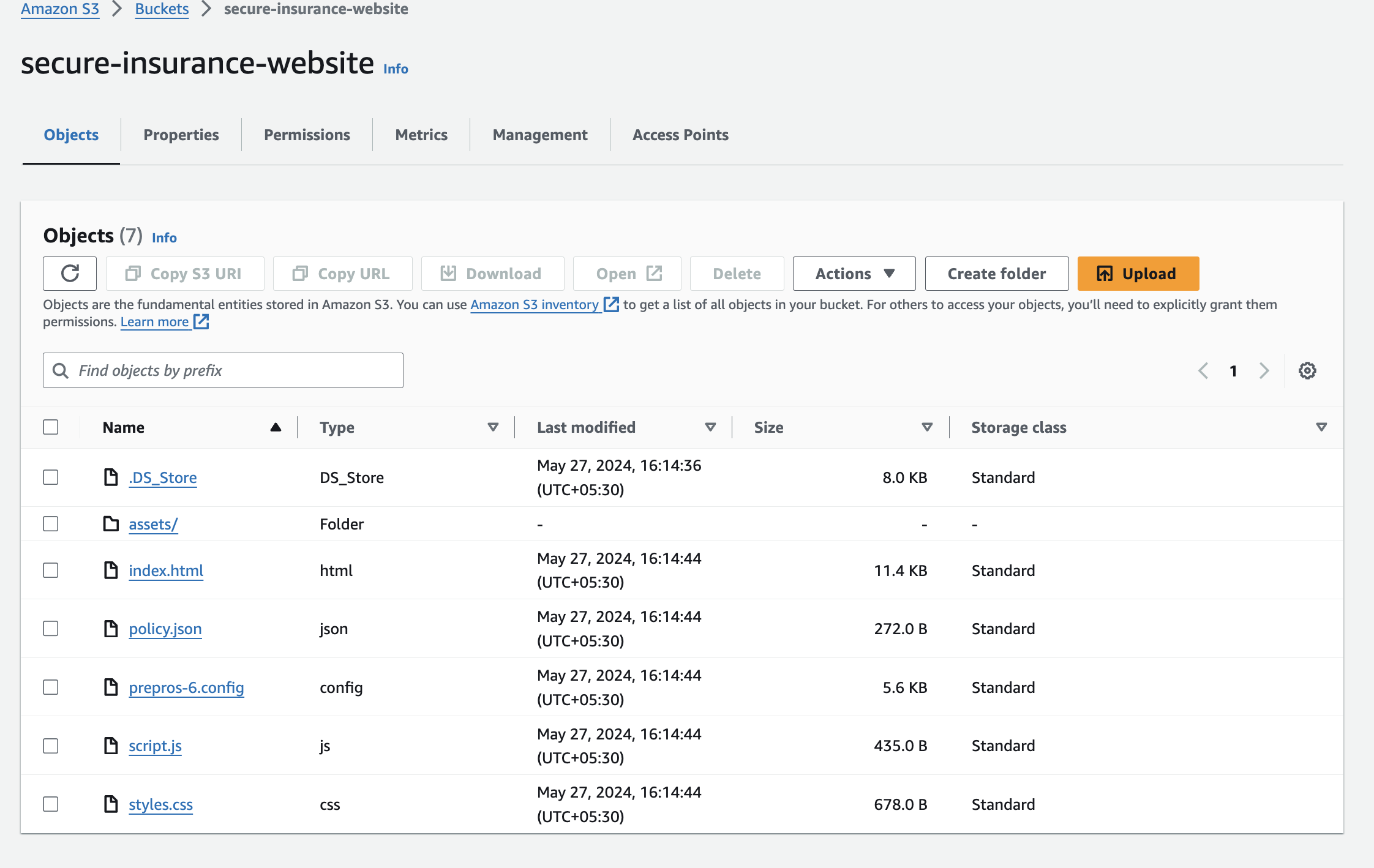Open the Metrics tab

[421, 135]
